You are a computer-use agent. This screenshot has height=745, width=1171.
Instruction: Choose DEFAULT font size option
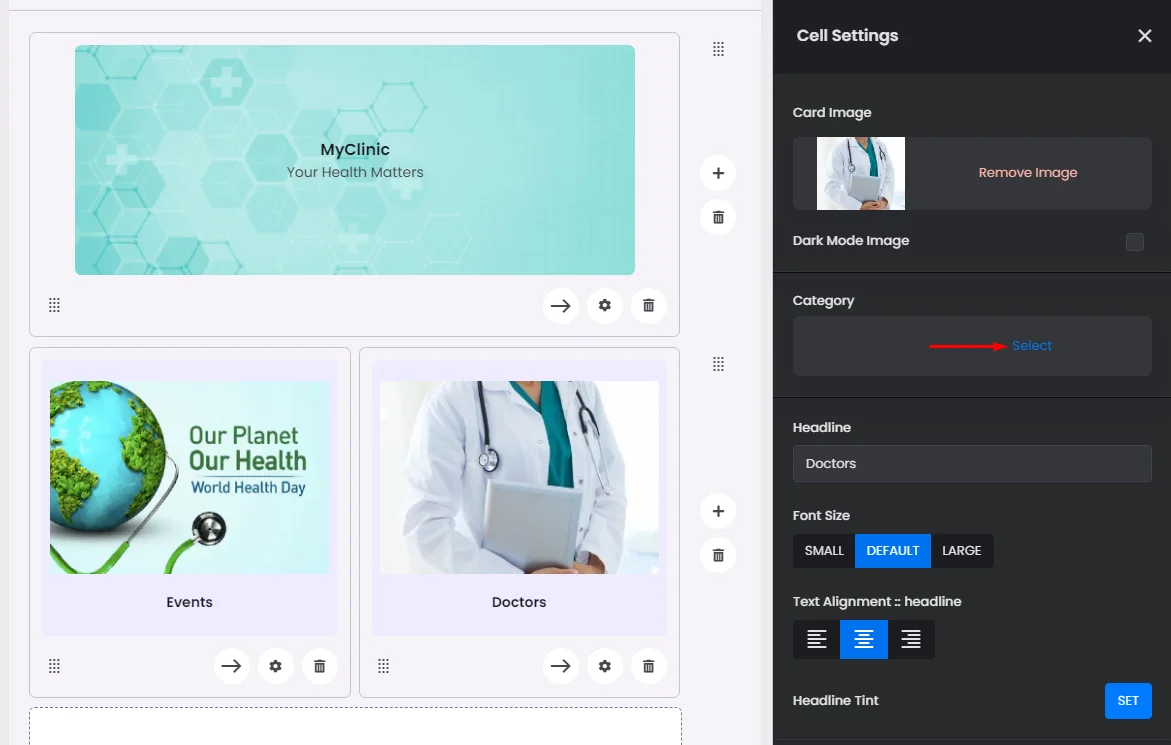tap(893, 551)
